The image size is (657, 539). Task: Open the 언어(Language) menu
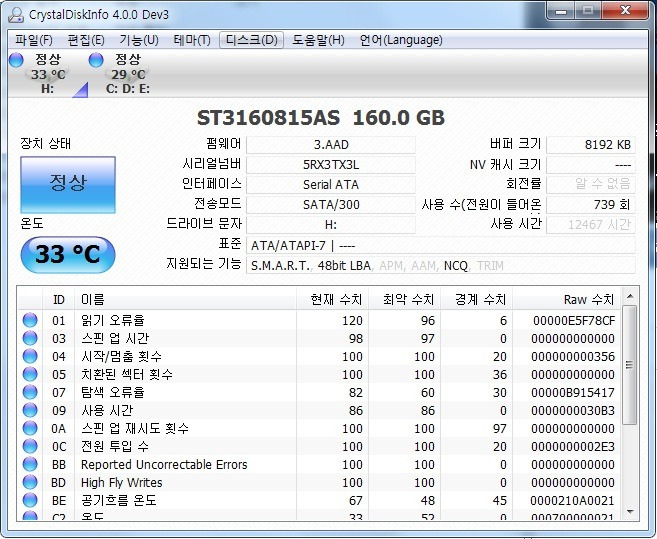pos(401,40)
